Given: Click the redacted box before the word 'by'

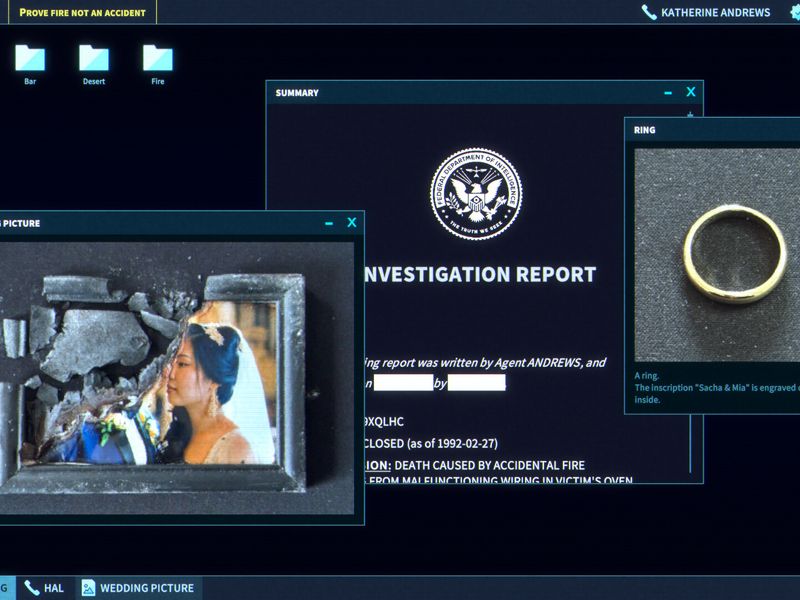Looking at the screenshot, I should tap(404, 383).
